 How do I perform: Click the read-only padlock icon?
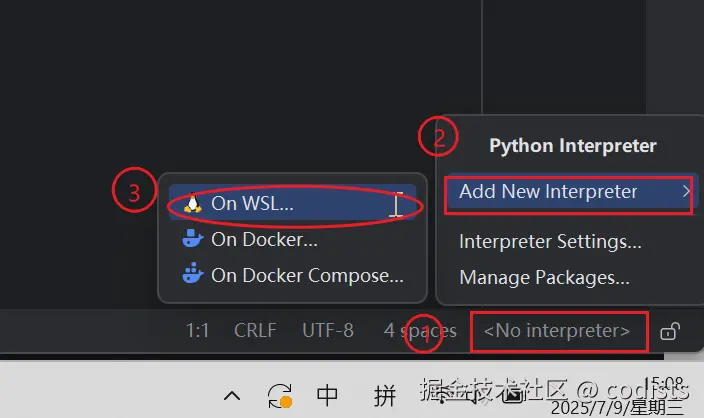670,331
